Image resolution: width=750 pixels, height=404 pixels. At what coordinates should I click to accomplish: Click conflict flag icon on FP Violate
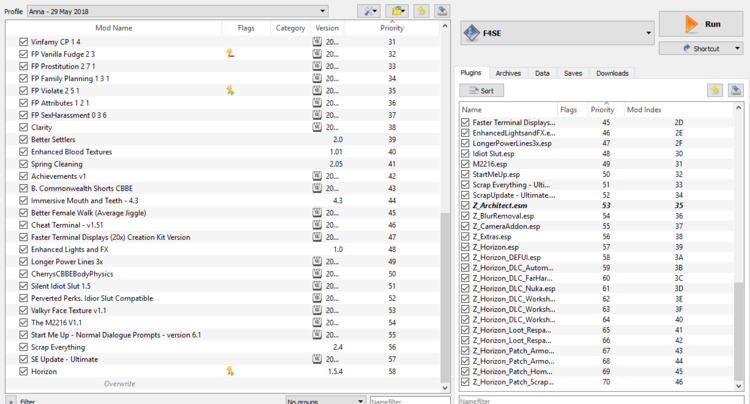[x=230, y=90]
